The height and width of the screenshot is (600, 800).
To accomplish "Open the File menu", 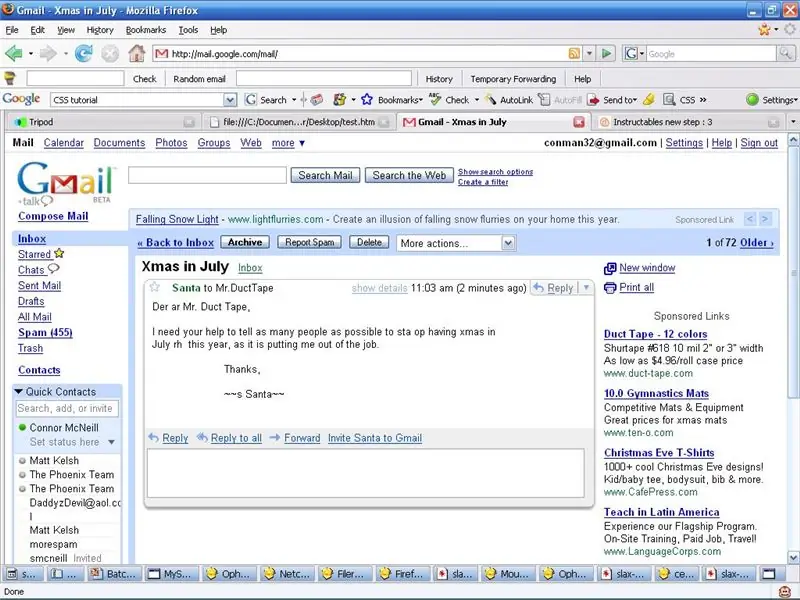I will (12, 30).
